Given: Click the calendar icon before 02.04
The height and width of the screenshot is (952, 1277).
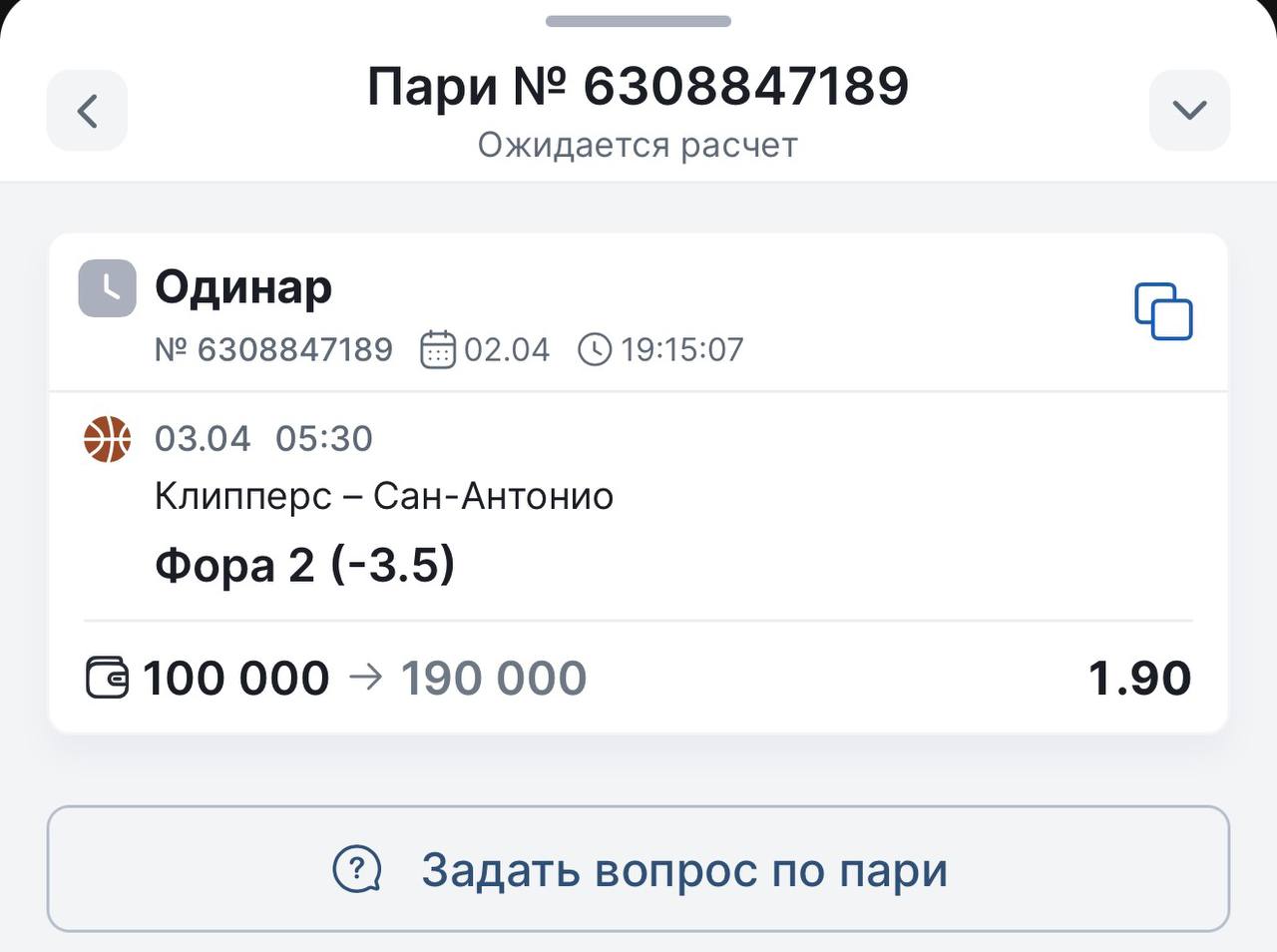Looking at the screenshot, I should (438, 349).
